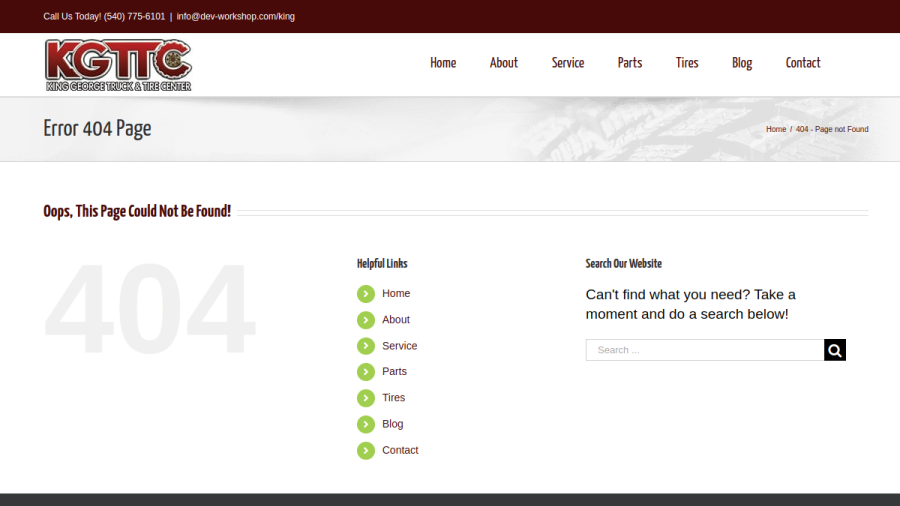900x506 pixels.
Task: Open Service in the top navigation
Action: [x=568, y=63]
